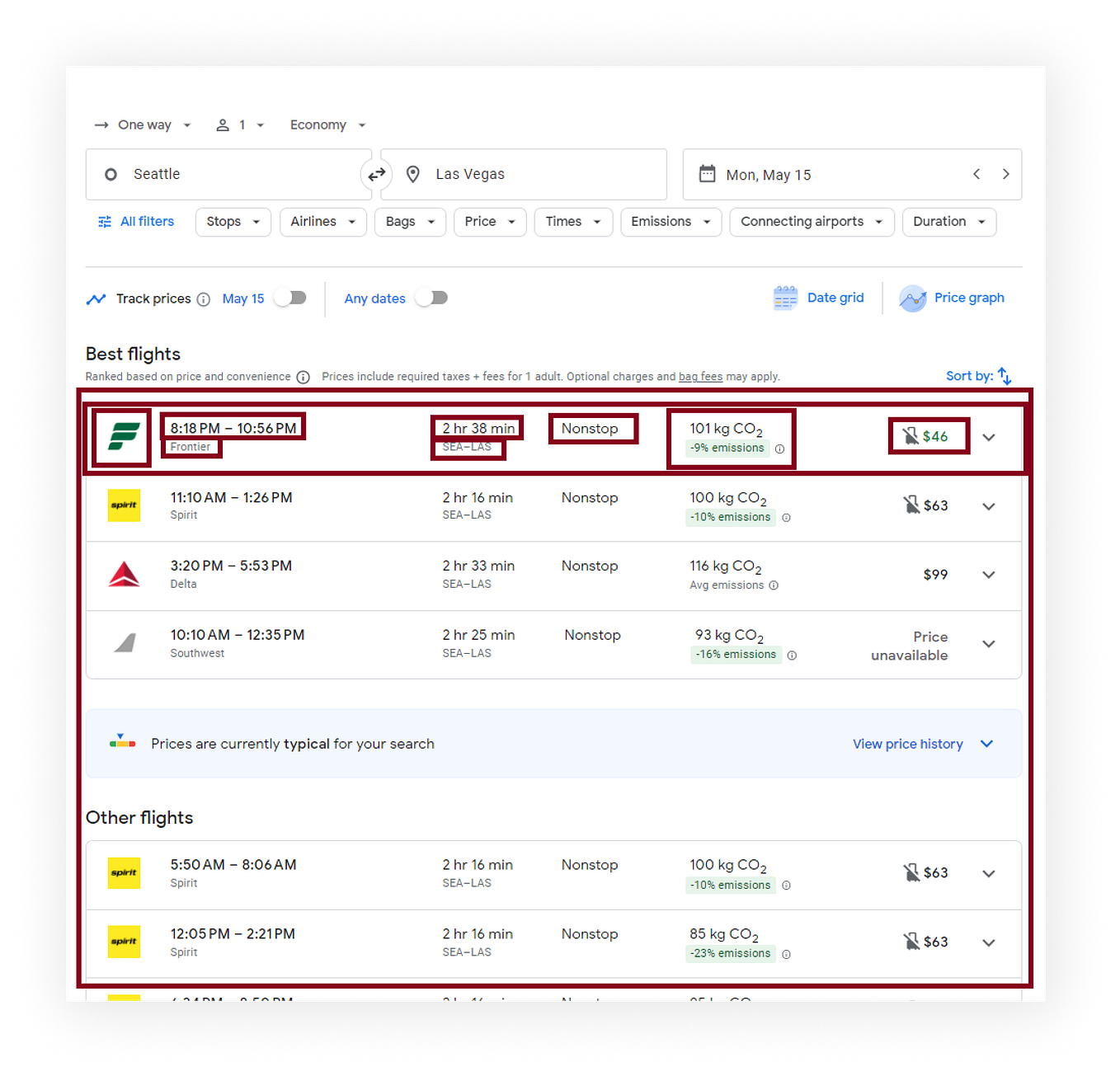Open the Economy cabin class menu

pos(327,125)
